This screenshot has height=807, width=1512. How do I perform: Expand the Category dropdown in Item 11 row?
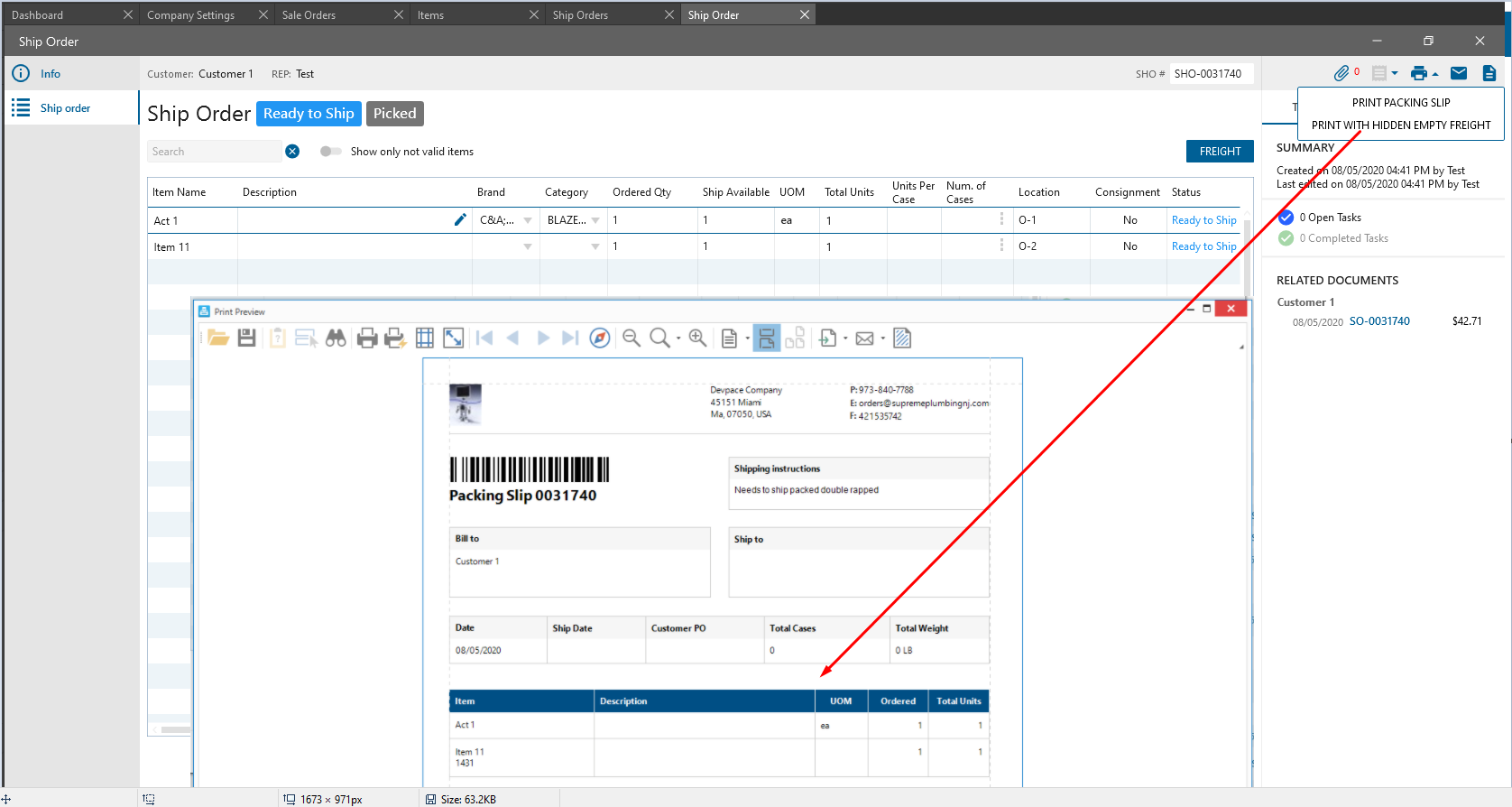[x=595, y=246]
